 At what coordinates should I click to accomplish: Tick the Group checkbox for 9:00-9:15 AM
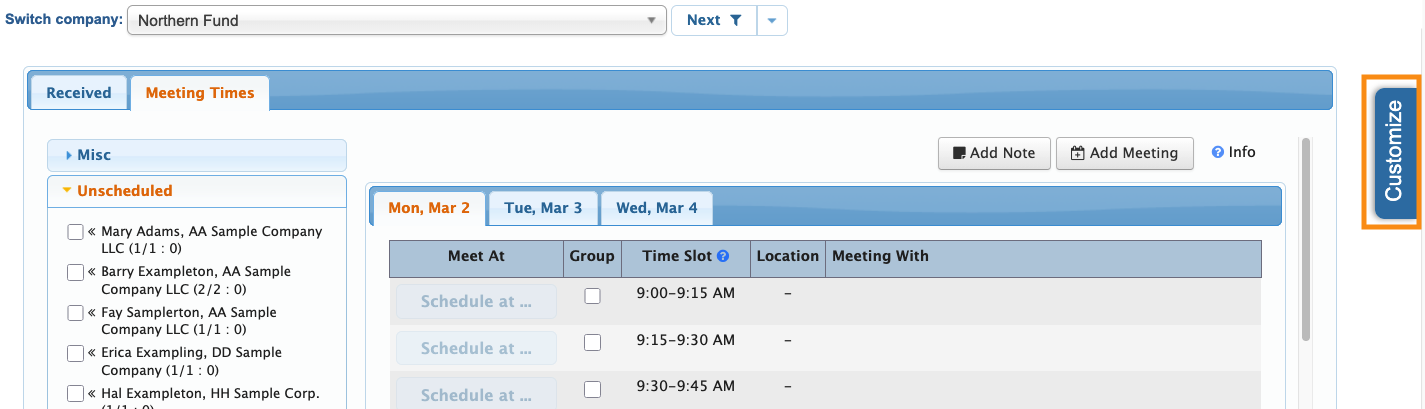tap(592, 295)
